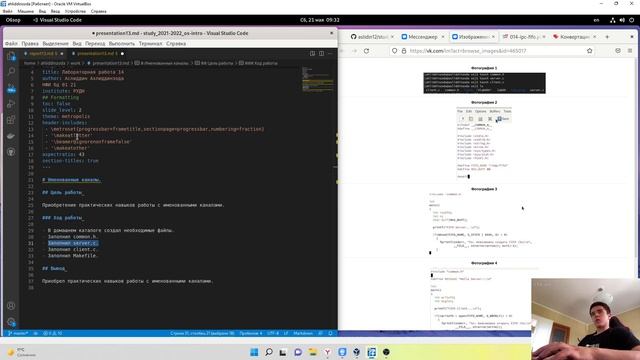Open editor More Actions ellipsis
640x360 pixels.
tap(330, 53)
